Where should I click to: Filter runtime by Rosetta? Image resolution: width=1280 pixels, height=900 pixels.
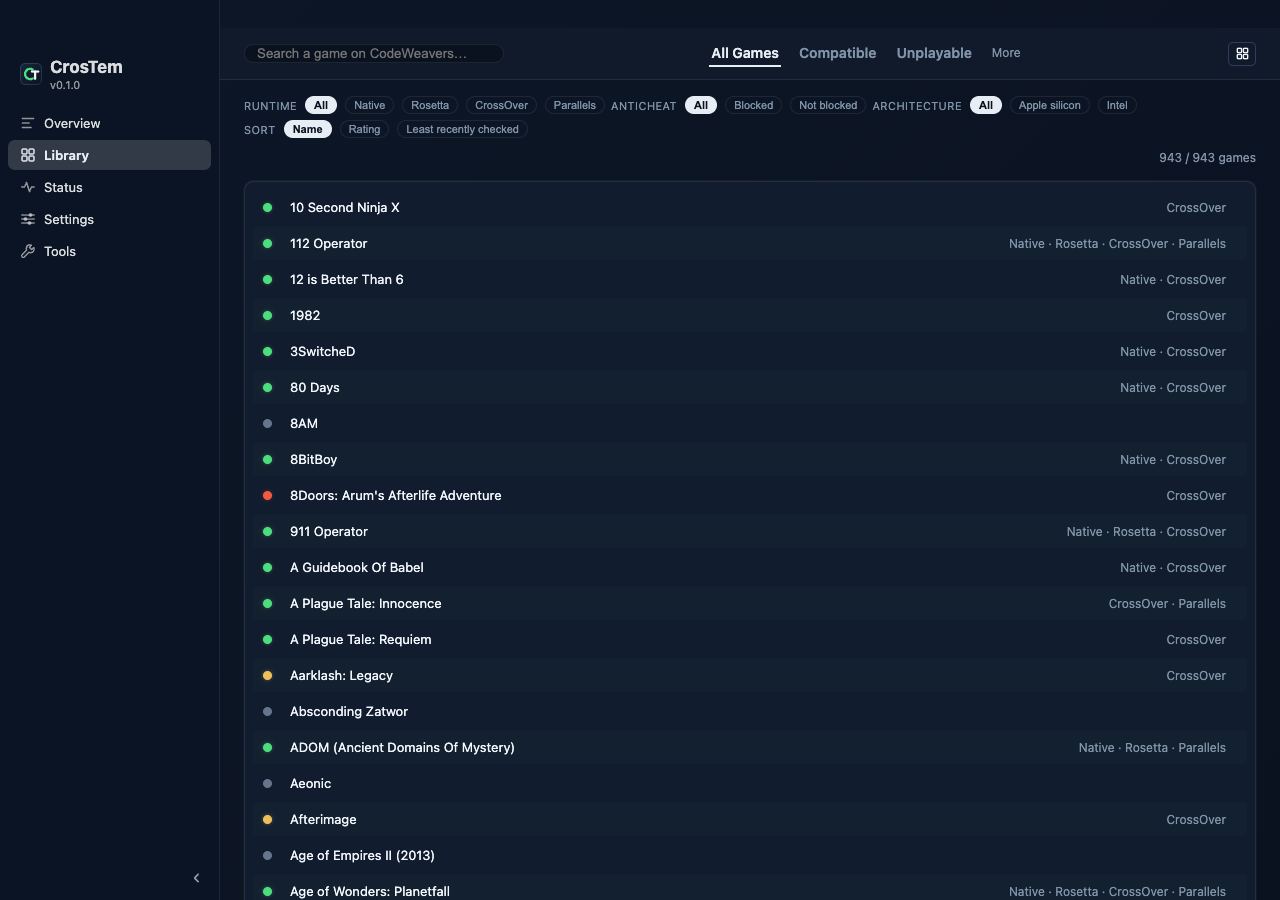tap(430, 105)
